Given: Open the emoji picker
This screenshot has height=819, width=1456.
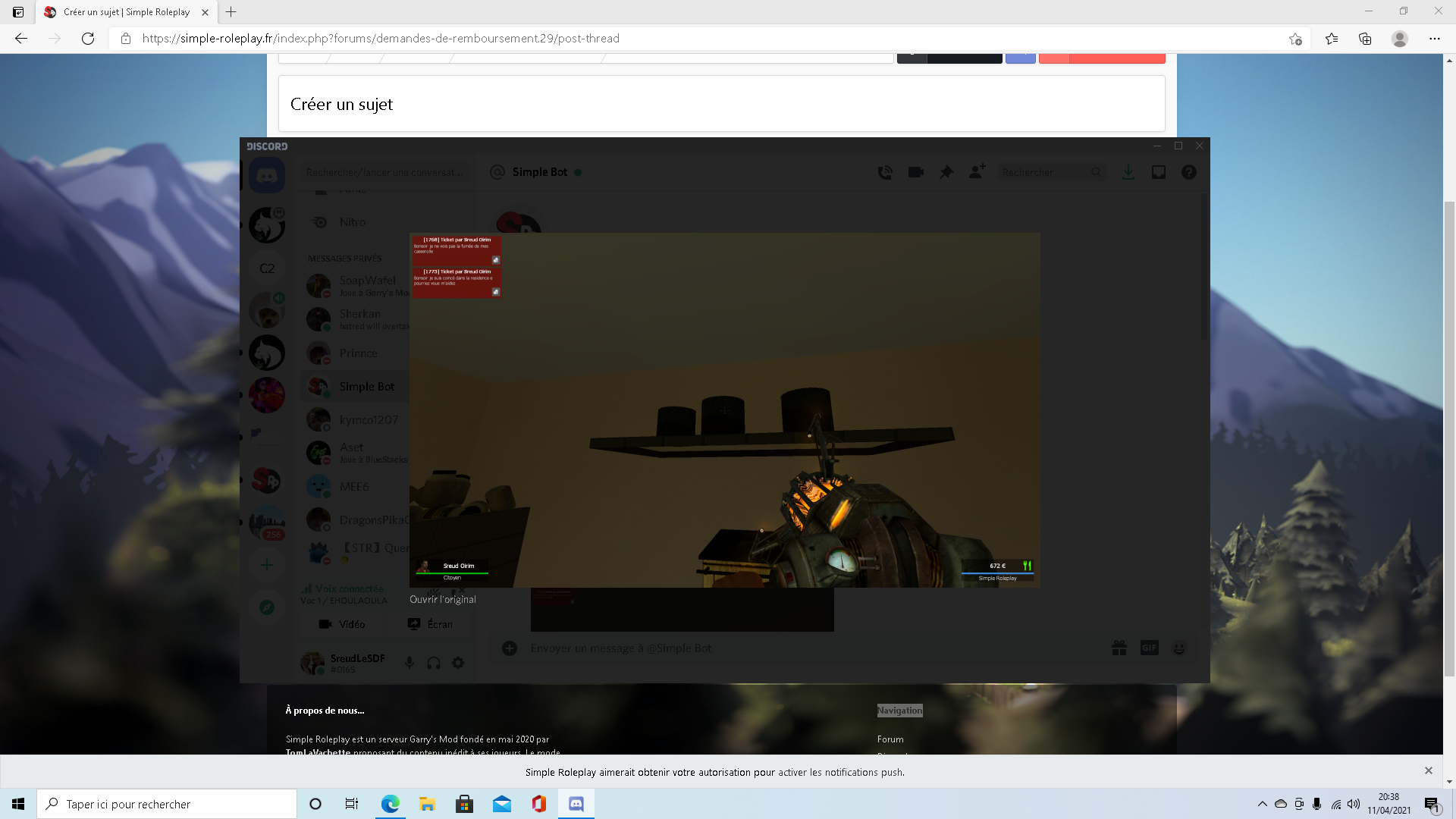Looking at the screenshot, I should pos(1179,648).
